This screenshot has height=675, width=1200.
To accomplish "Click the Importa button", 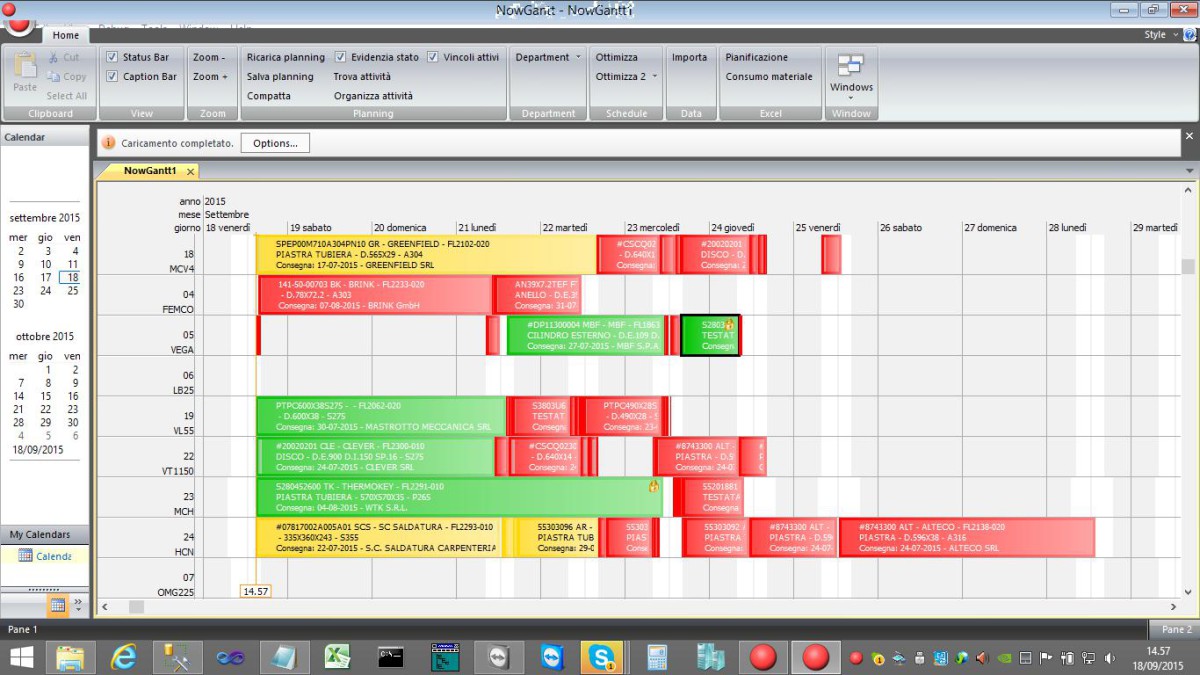I will pyautogui.click(x=689, y=57).
